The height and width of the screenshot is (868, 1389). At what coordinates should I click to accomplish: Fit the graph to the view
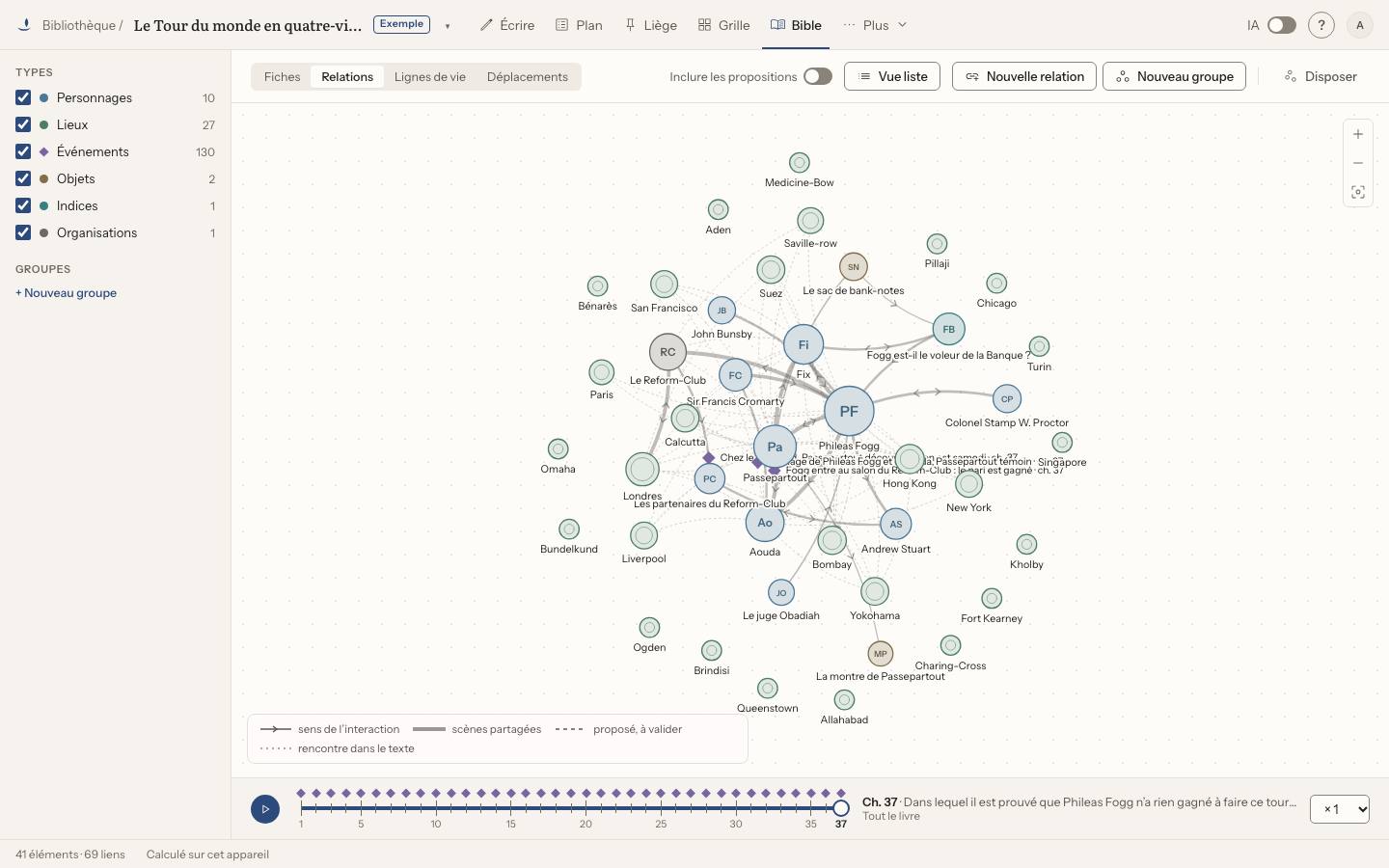[1358, 192]
